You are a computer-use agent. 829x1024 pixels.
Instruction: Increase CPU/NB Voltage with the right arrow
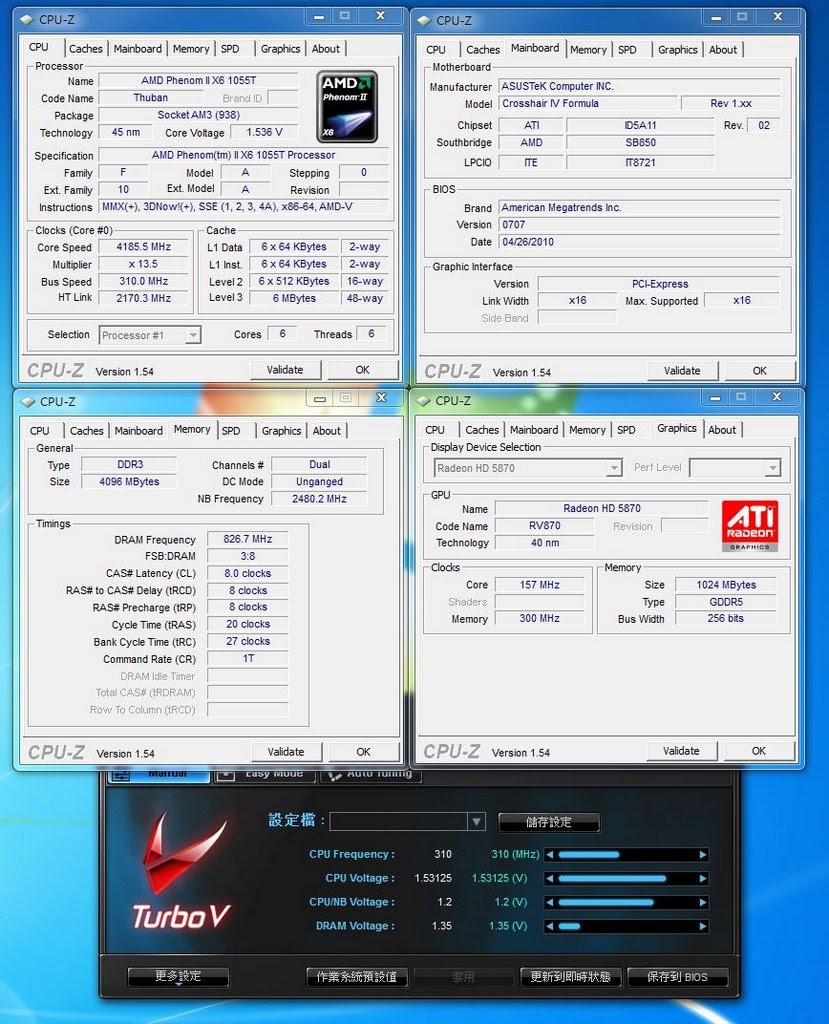tap(703, 903)
